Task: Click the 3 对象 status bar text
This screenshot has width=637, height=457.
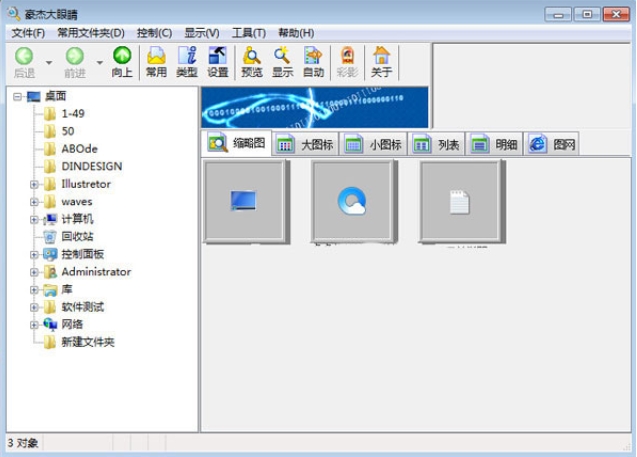Action: click(x=23, y=443)
